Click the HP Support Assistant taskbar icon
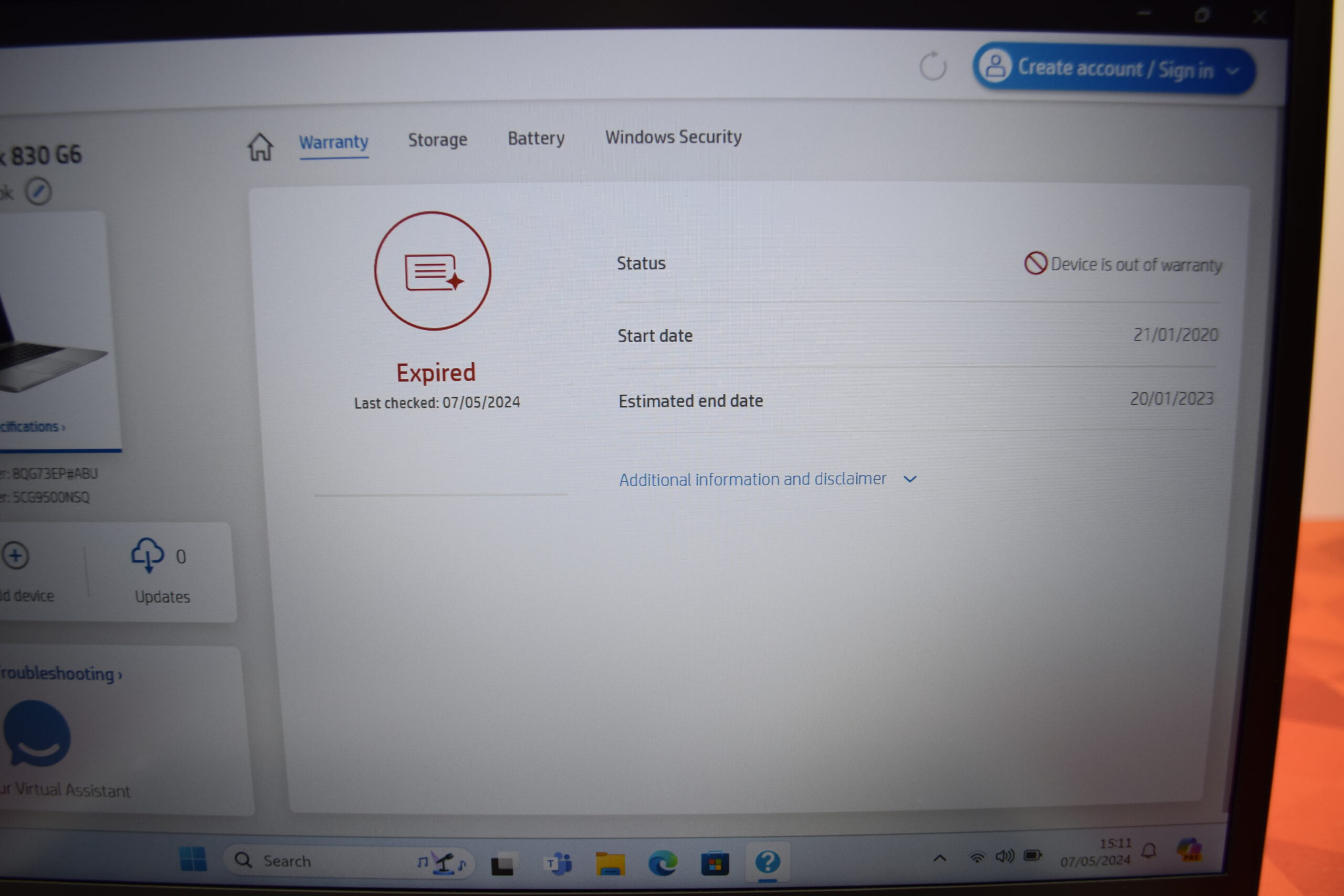The image size is (1344, 896). coord(768,862)
